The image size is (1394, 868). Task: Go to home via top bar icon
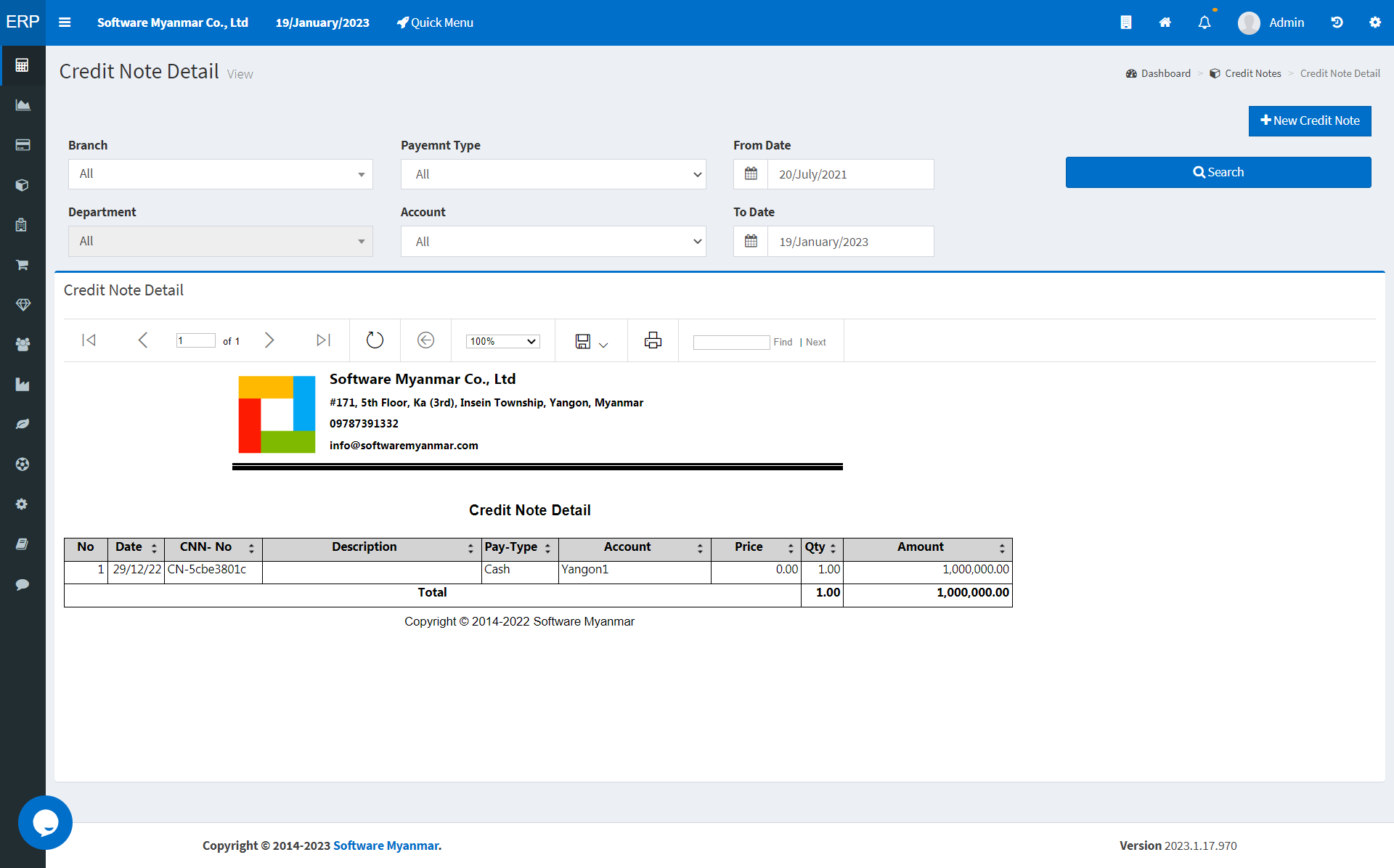coord(1165,22)
